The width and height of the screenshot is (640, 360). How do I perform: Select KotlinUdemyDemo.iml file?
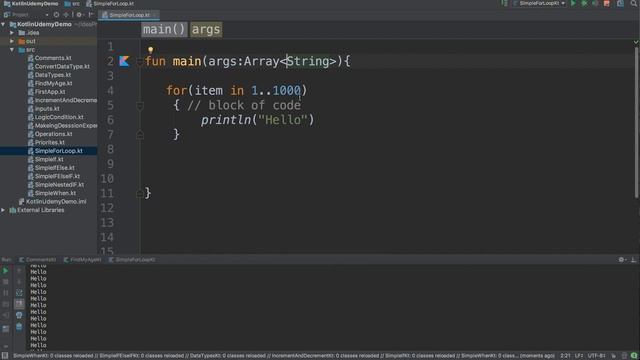coord(52,202)
